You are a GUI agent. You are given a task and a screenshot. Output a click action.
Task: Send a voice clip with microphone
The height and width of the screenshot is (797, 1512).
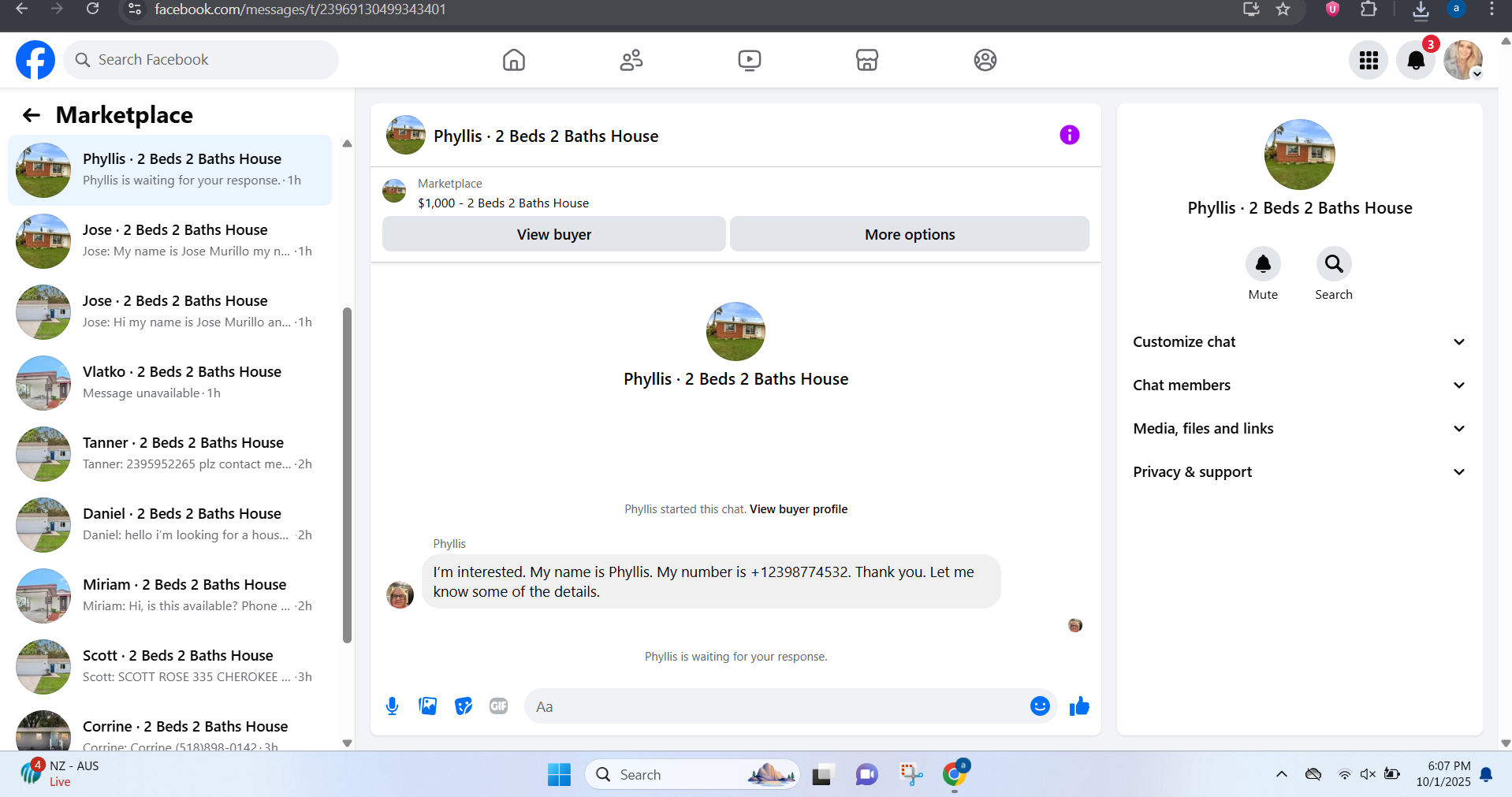point(392,706)
